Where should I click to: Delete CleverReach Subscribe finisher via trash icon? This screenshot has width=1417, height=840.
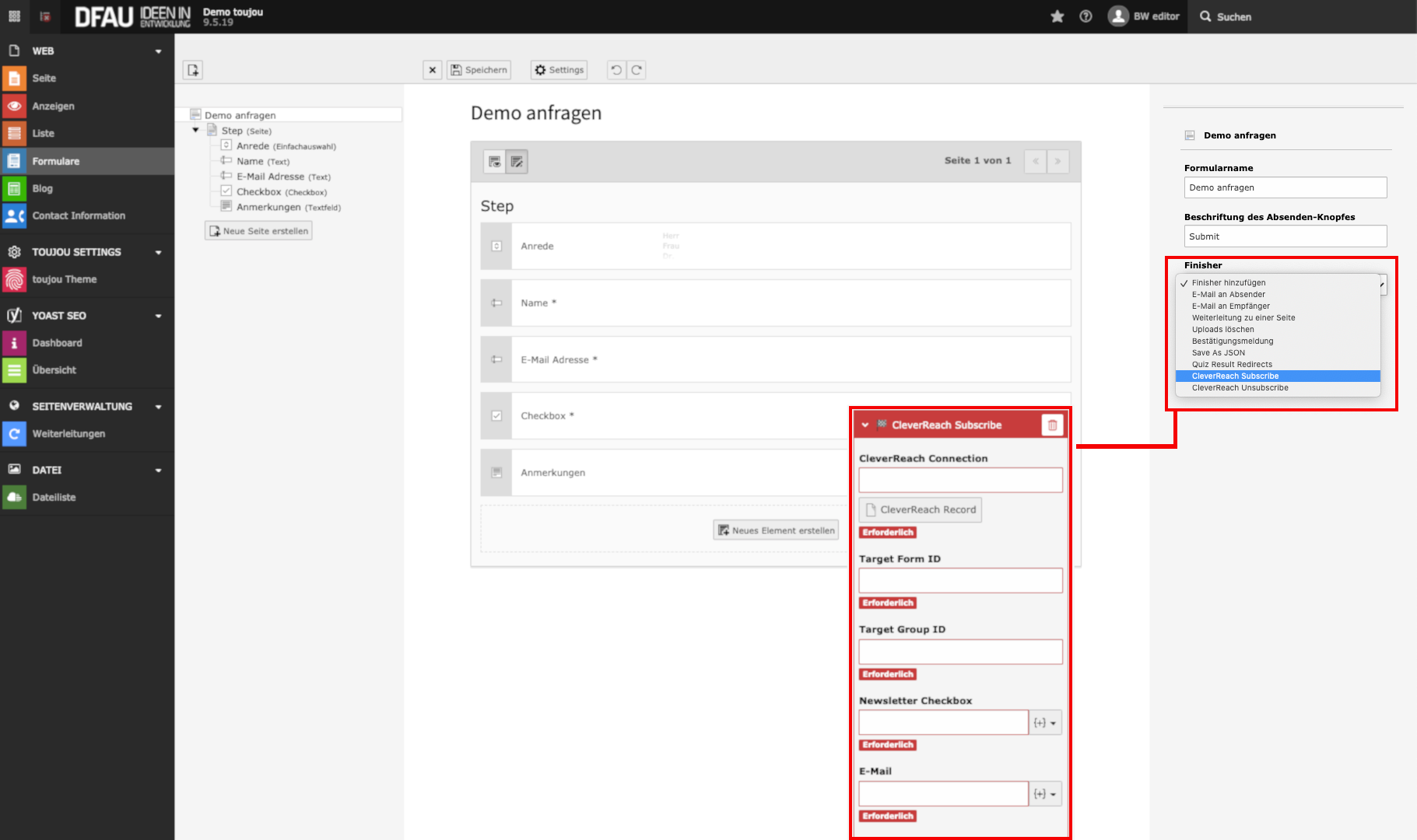pos(1052,425)
